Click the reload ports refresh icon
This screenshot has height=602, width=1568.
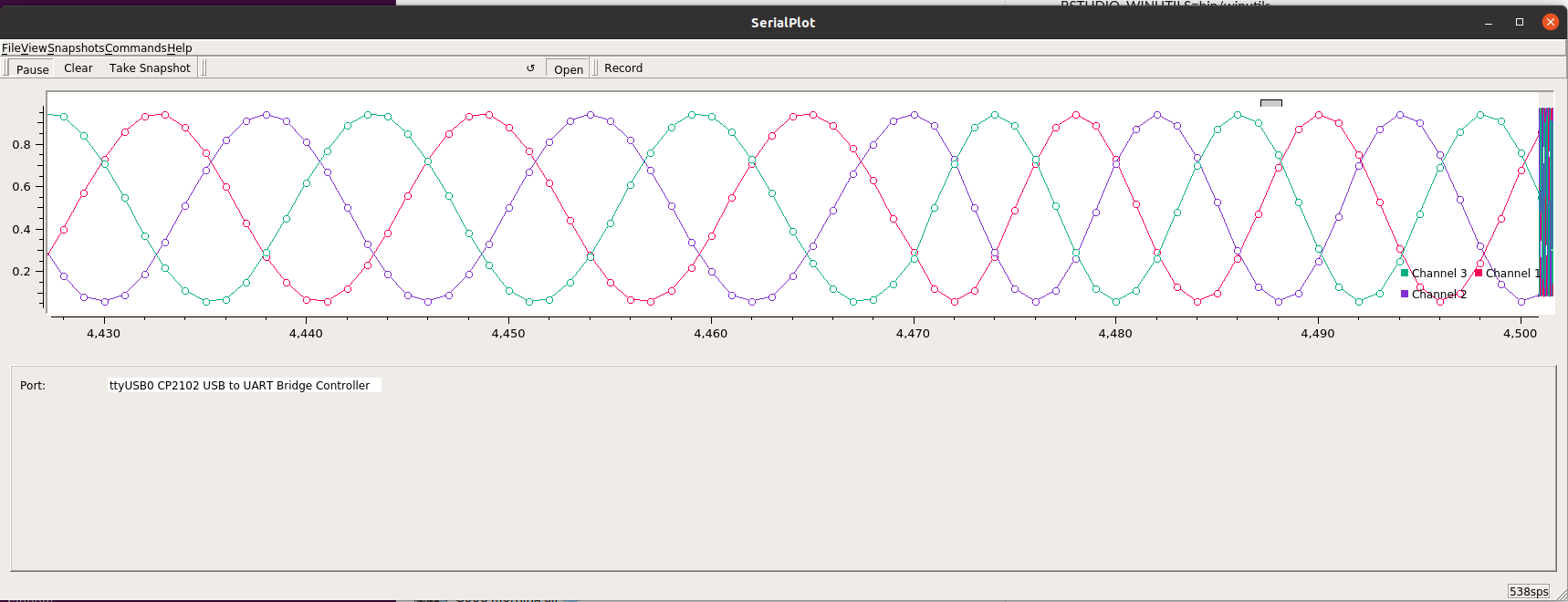pyautogui.click(x=530, y=68)
